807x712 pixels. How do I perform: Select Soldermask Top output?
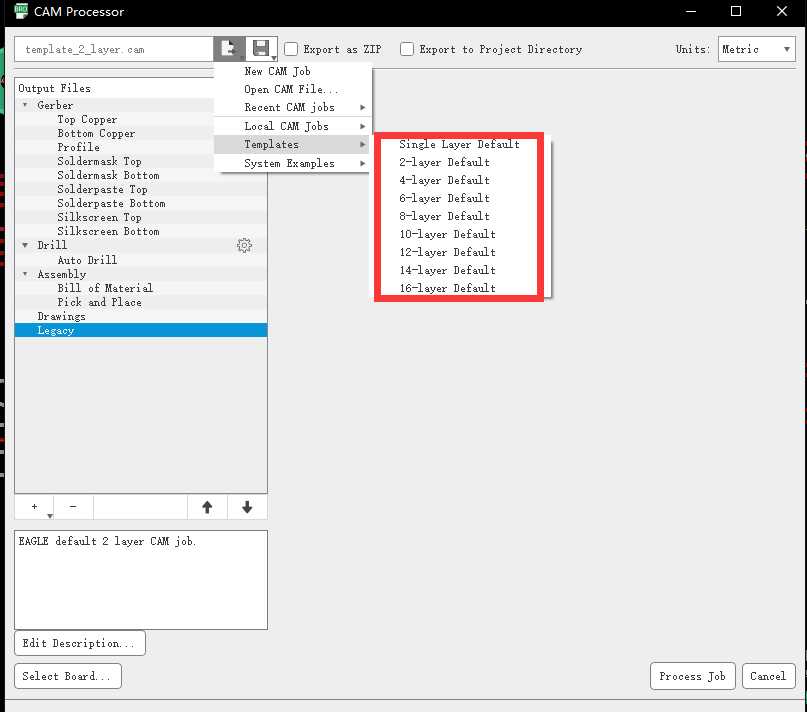pyautogui.click(x=99, y=161)
